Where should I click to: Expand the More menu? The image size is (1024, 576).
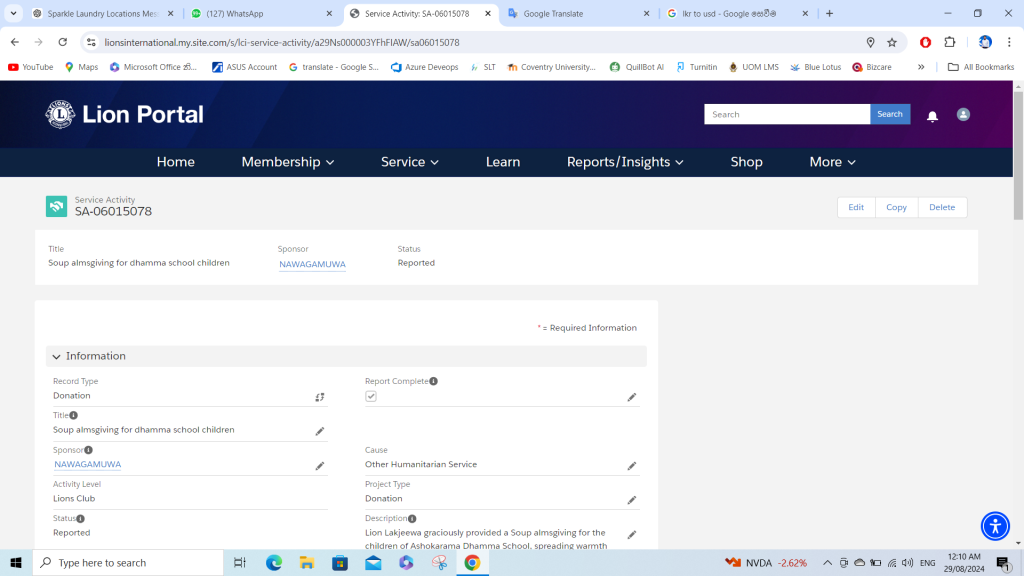833,162
